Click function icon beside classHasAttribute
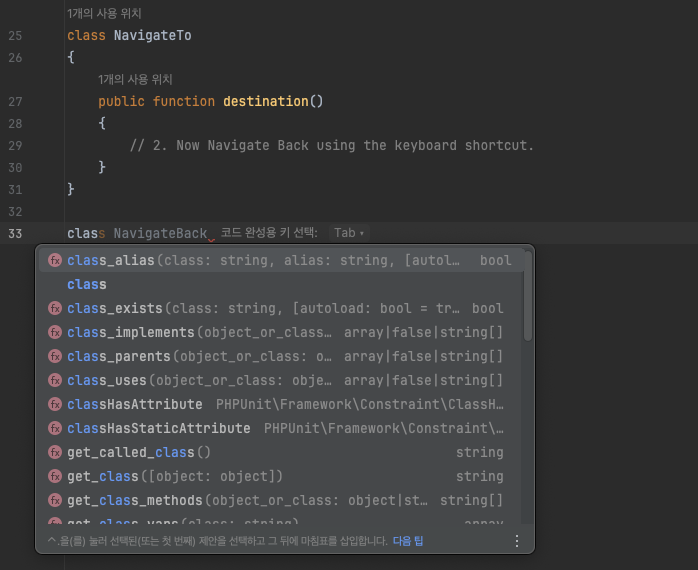Viewport: 698px width, 570px height. coord(55,404)
